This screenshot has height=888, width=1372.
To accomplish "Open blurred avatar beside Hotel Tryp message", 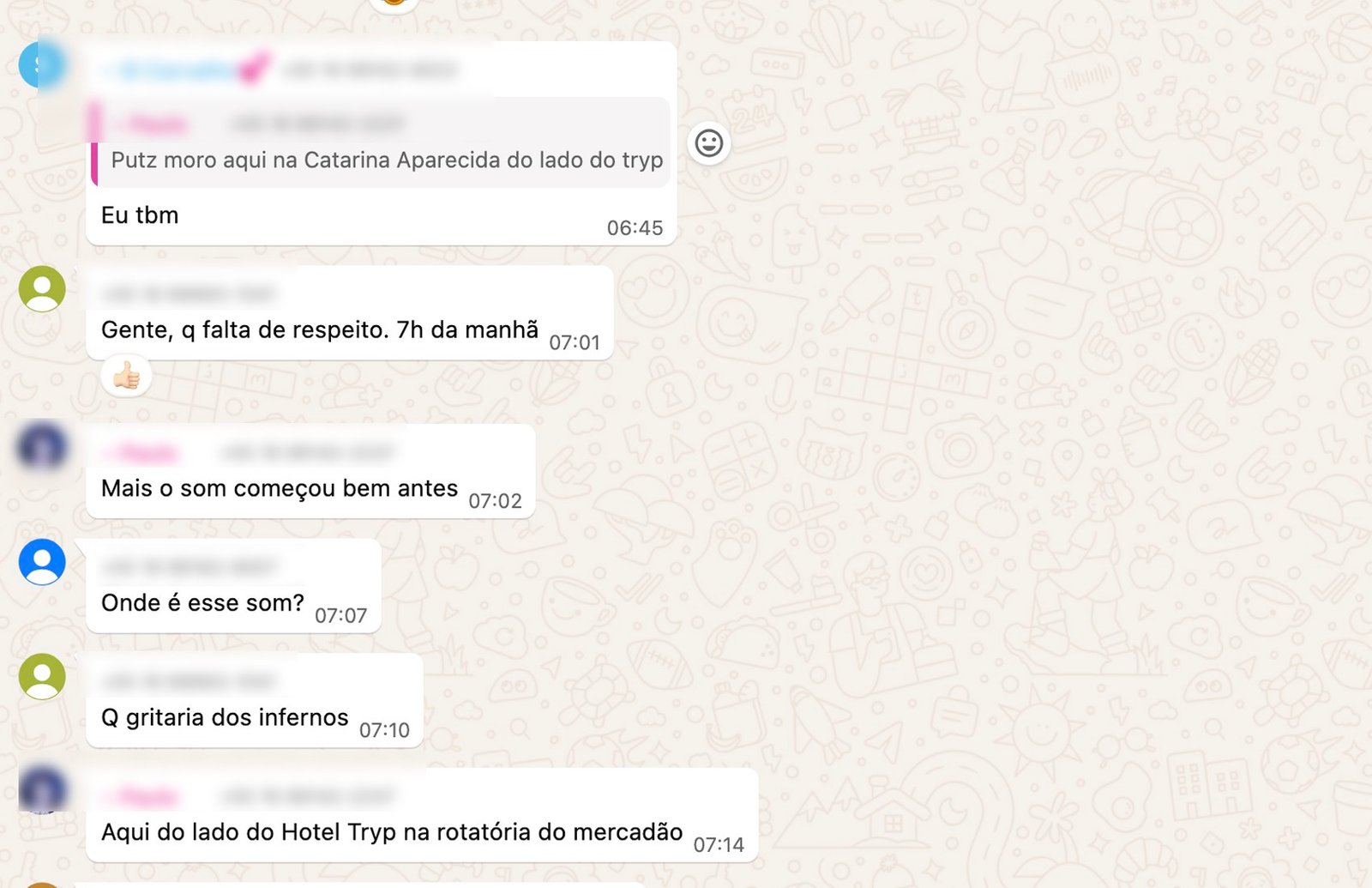I will (42, 790).
